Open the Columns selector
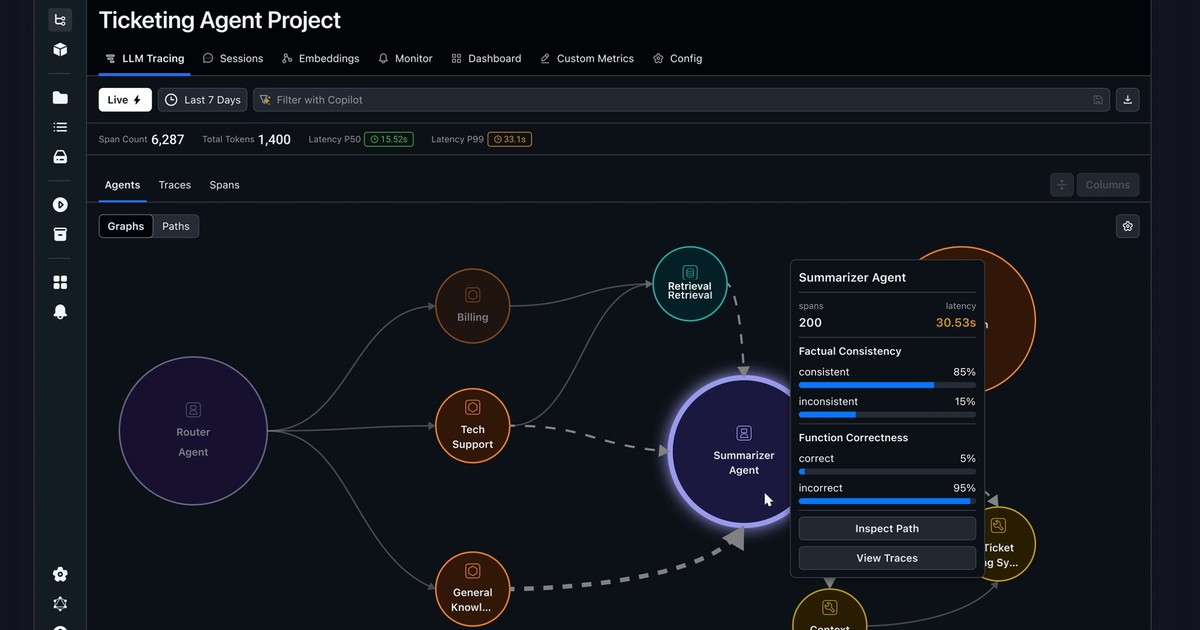The image size is (1200, 630). [x=1108, y=184]
